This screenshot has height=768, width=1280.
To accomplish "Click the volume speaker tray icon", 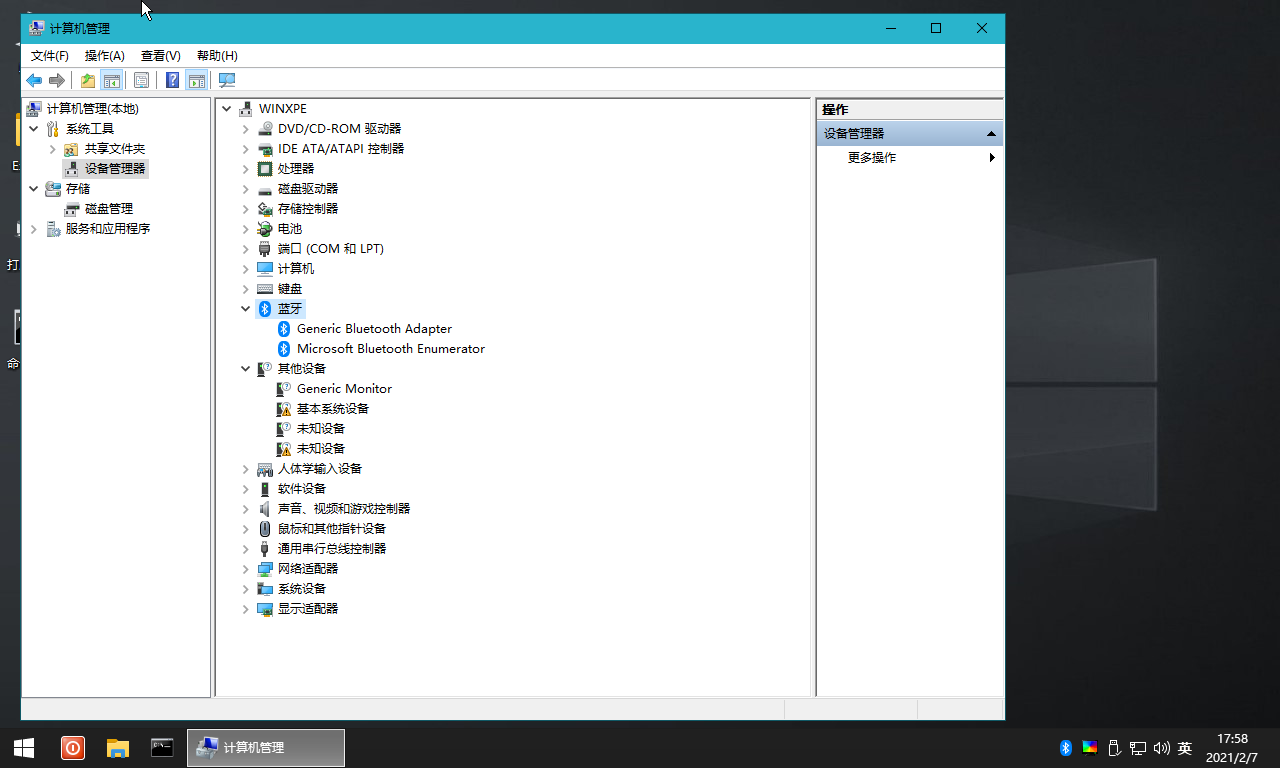I will click(x=1162, y=748).
